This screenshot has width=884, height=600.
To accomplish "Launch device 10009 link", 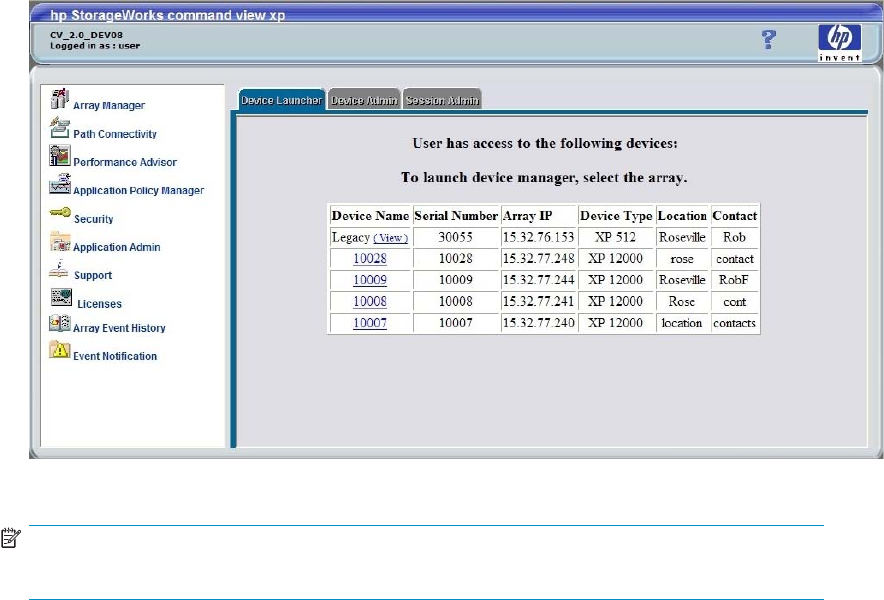I will tap(369, 280).
